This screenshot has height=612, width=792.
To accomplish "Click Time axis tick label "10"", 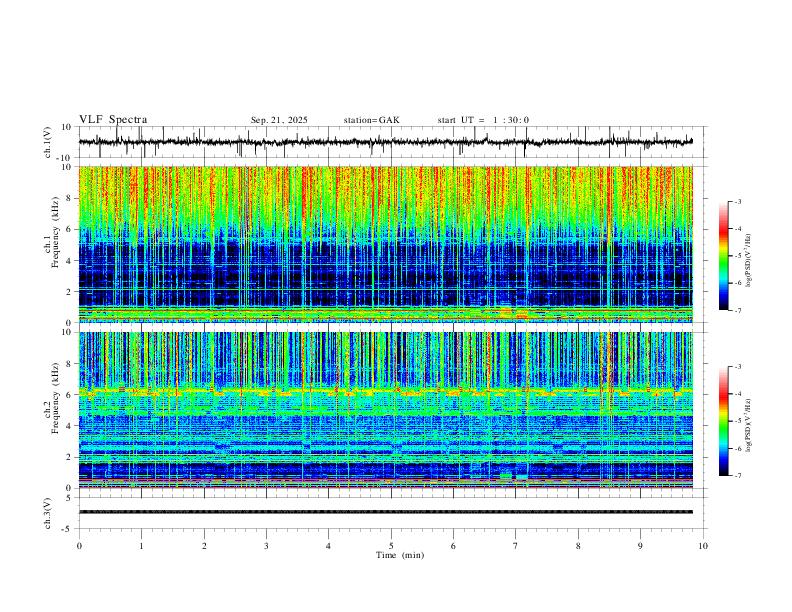I will (703, 546).
